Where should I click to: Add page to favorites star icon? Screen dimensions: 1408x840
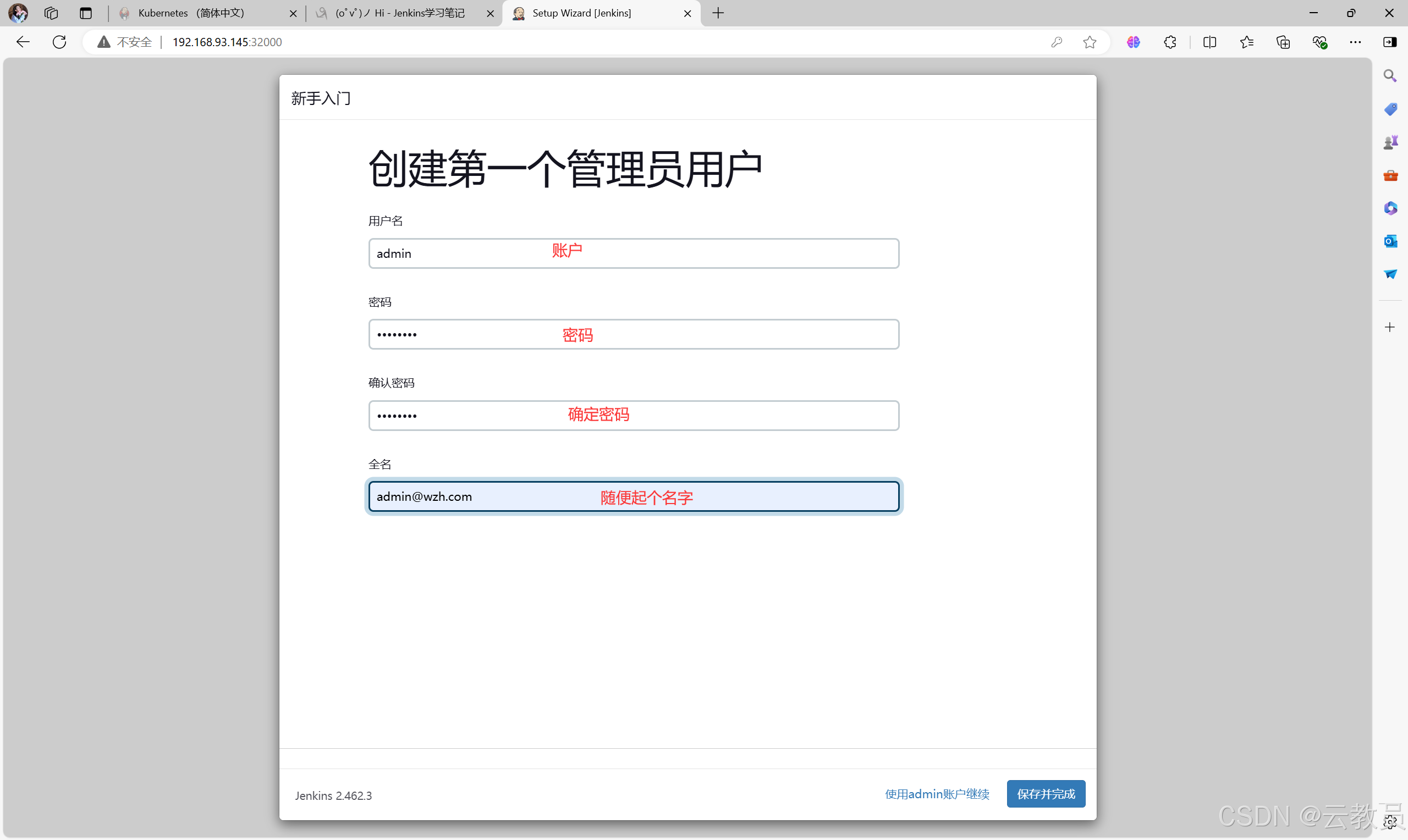coord(1090,42)
